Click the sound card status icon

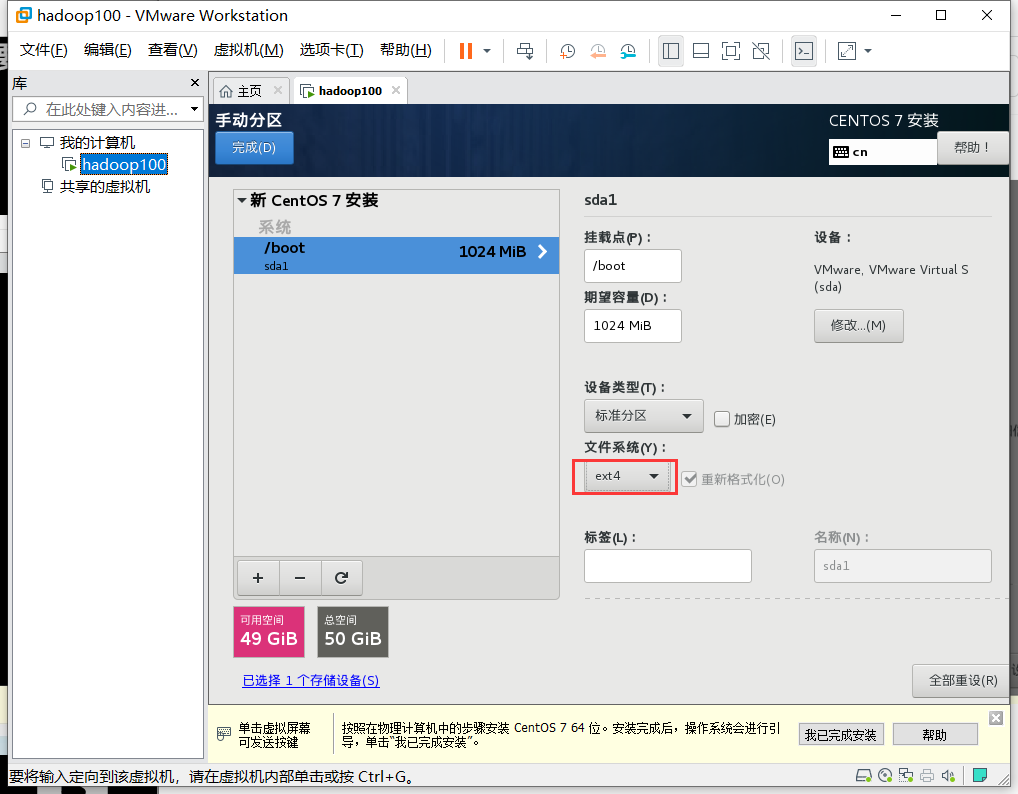[x=948, y=775]
